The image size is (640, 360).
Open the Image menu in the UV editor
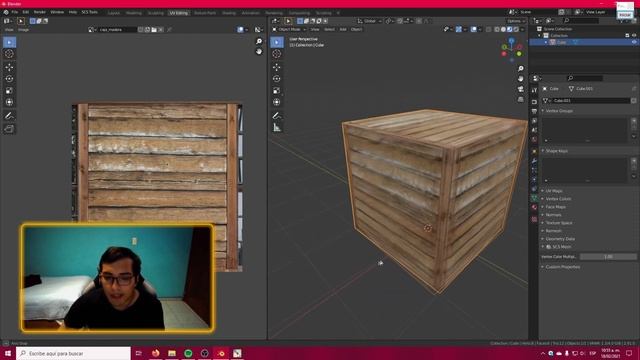tap(23, 30)
